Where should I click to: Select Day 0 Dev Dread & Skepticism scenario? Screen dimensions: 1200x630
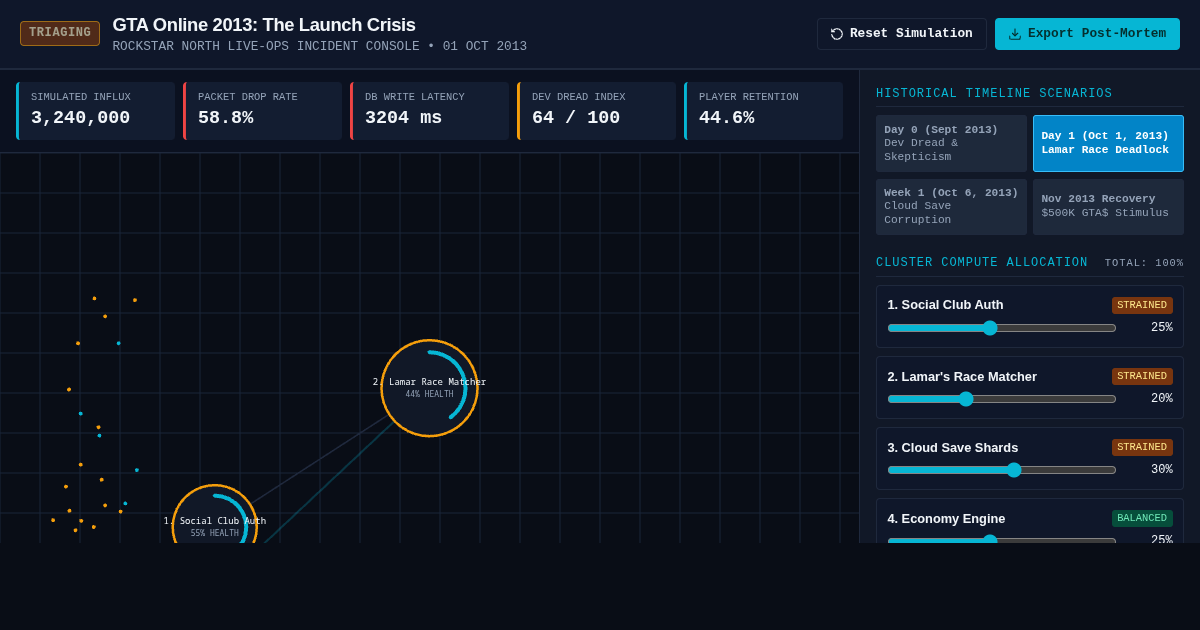(x=951, y=143)
